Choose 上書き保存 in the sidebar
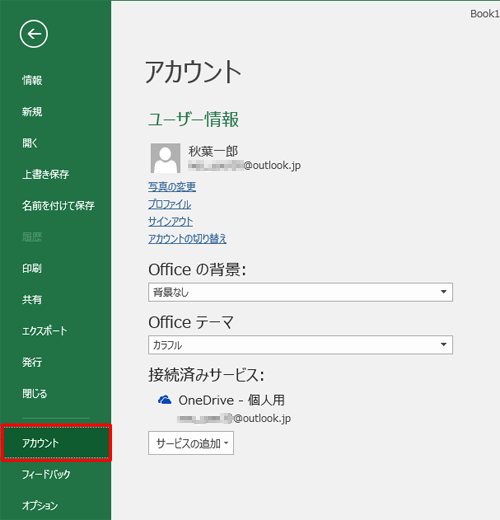Viewport: 500px width, 520px height. 46,174
